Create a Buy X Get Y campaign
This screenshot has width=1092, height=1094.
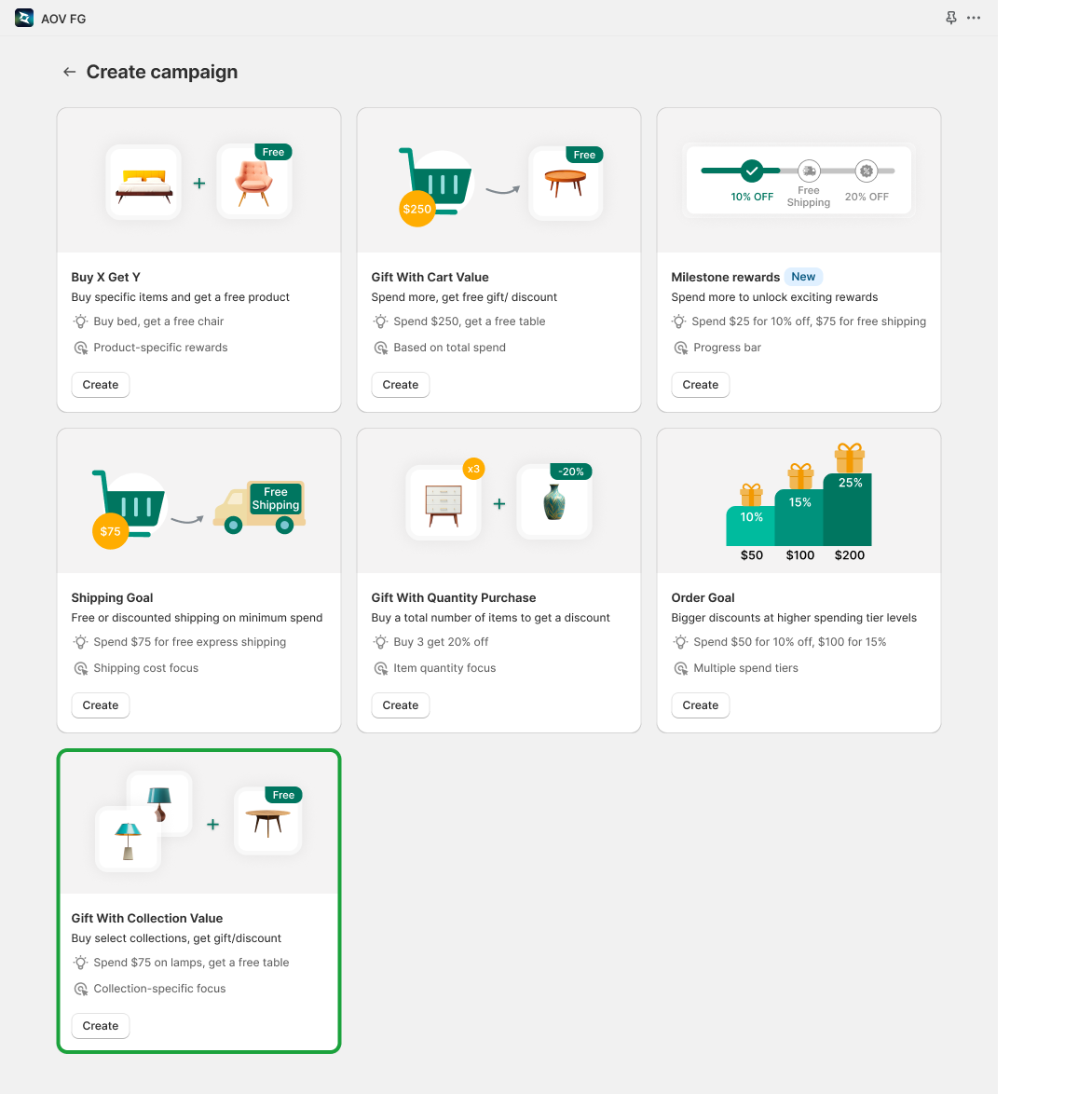click(101, 385)
